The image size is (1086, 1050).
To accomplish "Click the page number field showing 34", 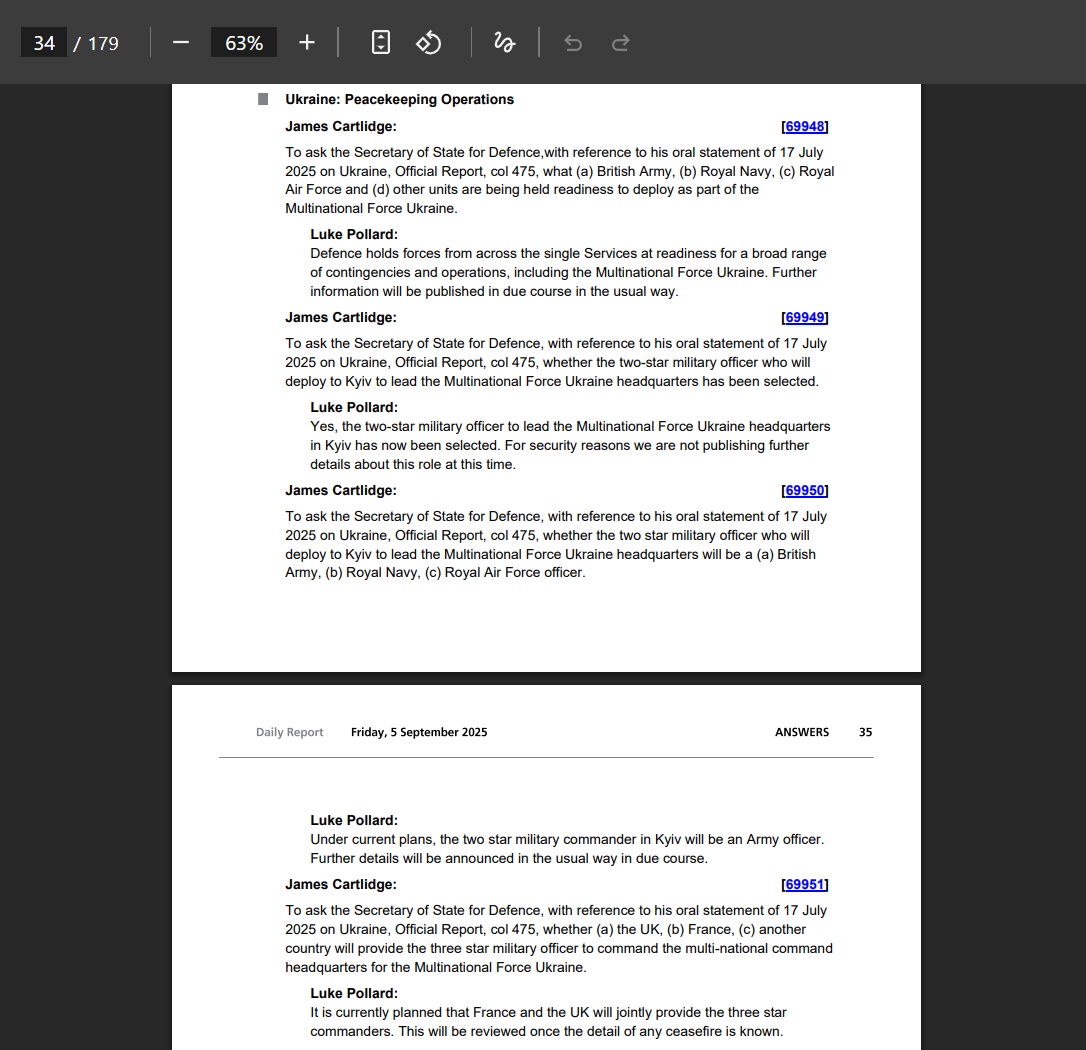I will pos(44,43).
